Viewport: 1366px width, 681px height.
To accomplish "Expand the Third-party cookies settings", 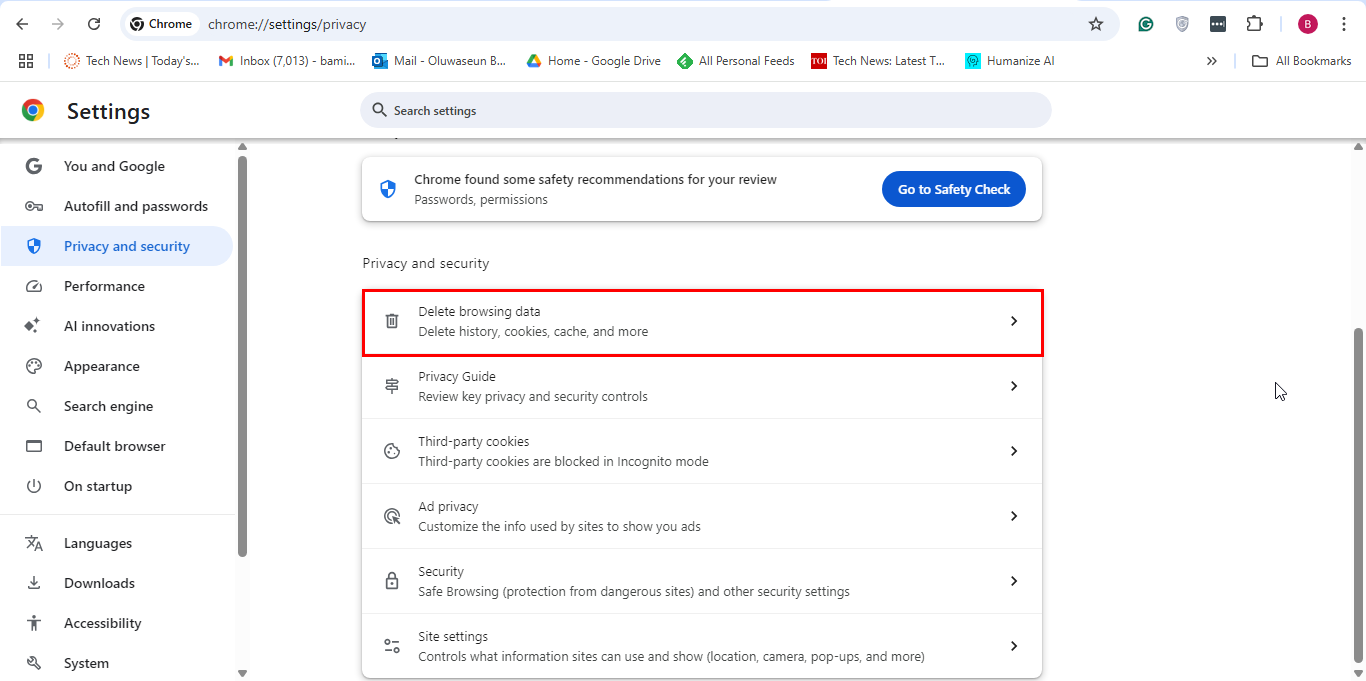I will [x=701, y=451].
